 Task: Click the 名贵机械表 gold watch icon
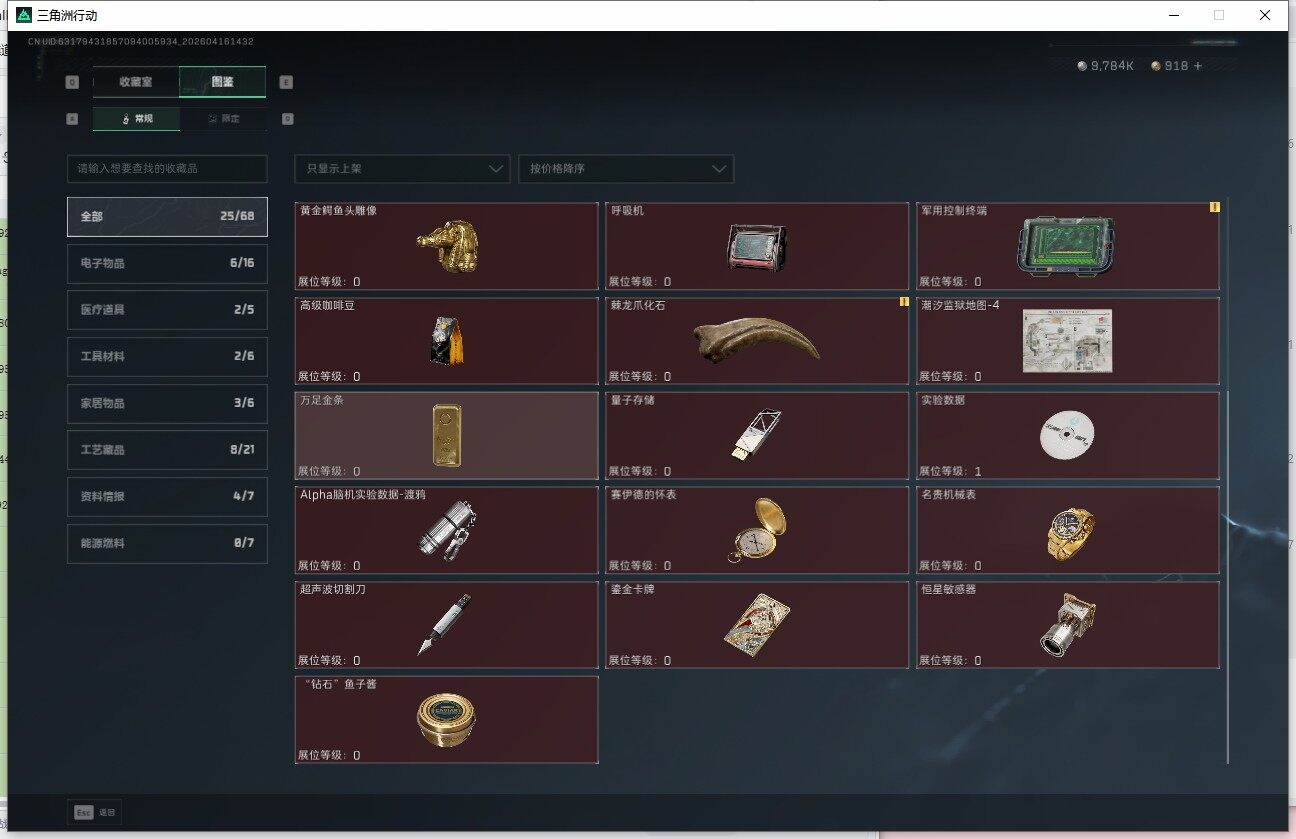point(1069,532)
